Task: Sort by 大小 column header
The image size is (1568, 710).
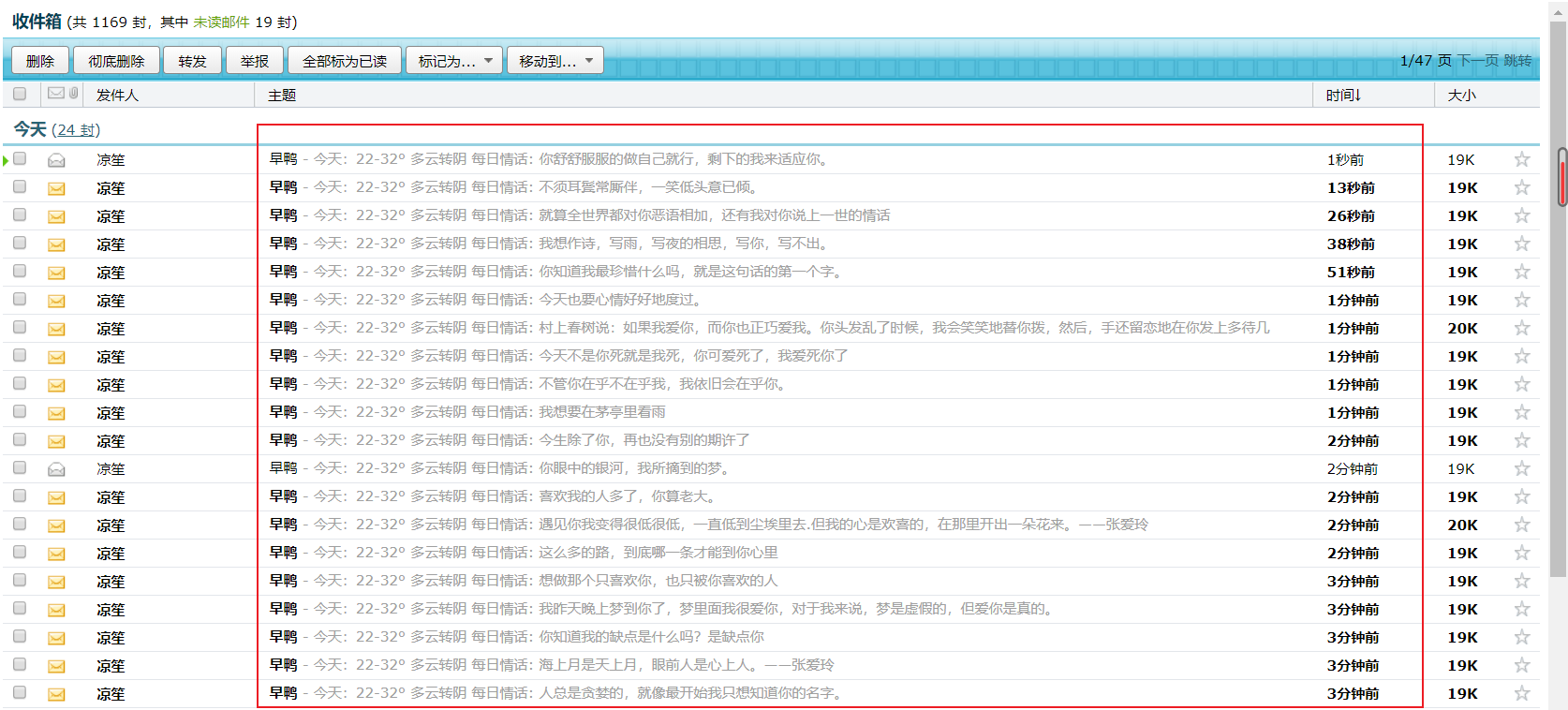Action: pos(1461,96)
